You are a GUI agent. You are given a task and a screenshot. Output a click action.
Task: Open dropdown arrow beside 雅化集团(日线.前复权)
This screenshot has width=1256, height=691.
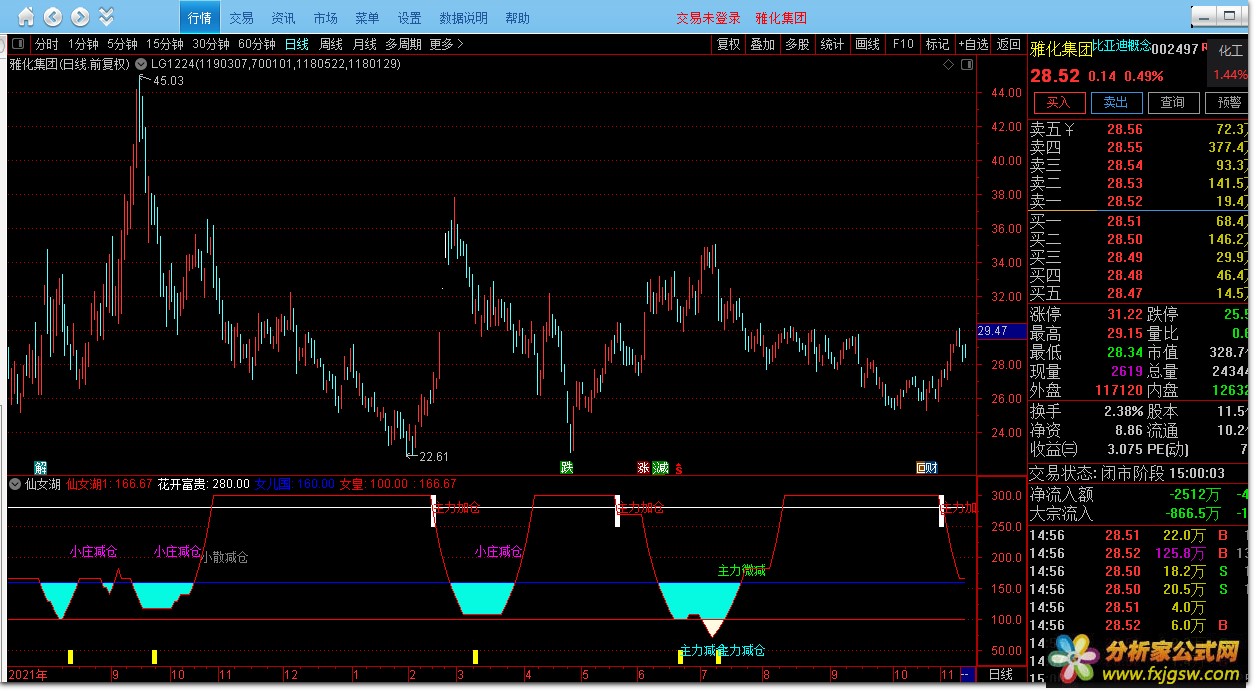pos(141,64)
